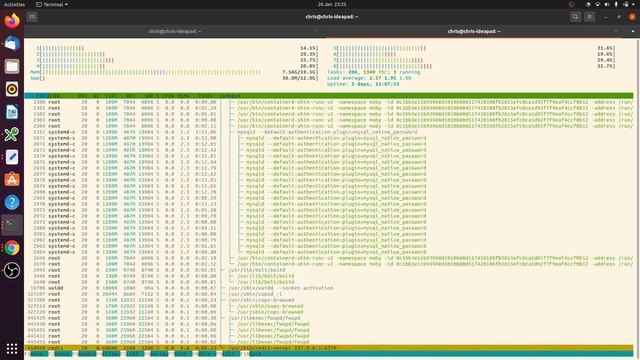Screen dimensions: 640x360
Task: Open OBS Studio from the dock
Action: [12, 270]
